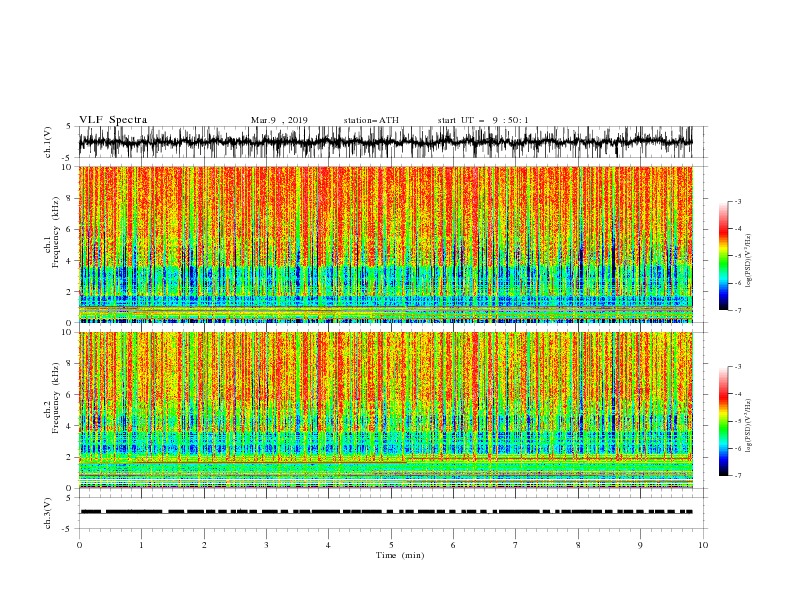
Task: Click the color bar beside the ch.1 spectrogram
Action: tap(724, 256)
